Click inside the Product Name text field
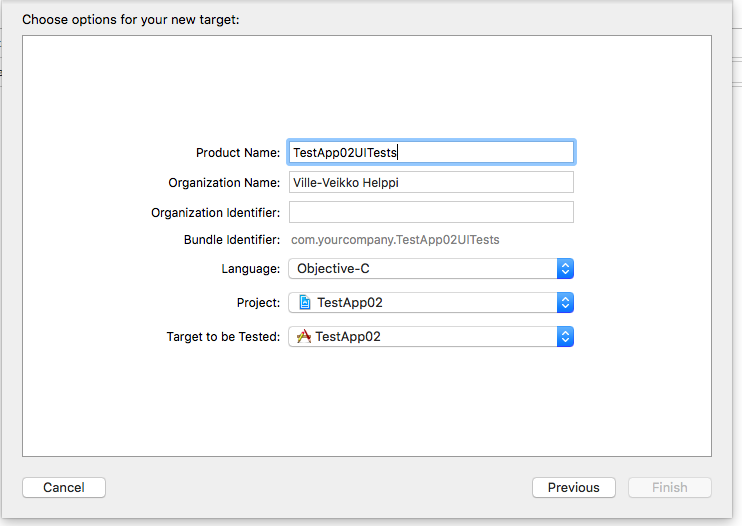Image resolution: width=742 pixels, height=526 pixels. [430, 152]
